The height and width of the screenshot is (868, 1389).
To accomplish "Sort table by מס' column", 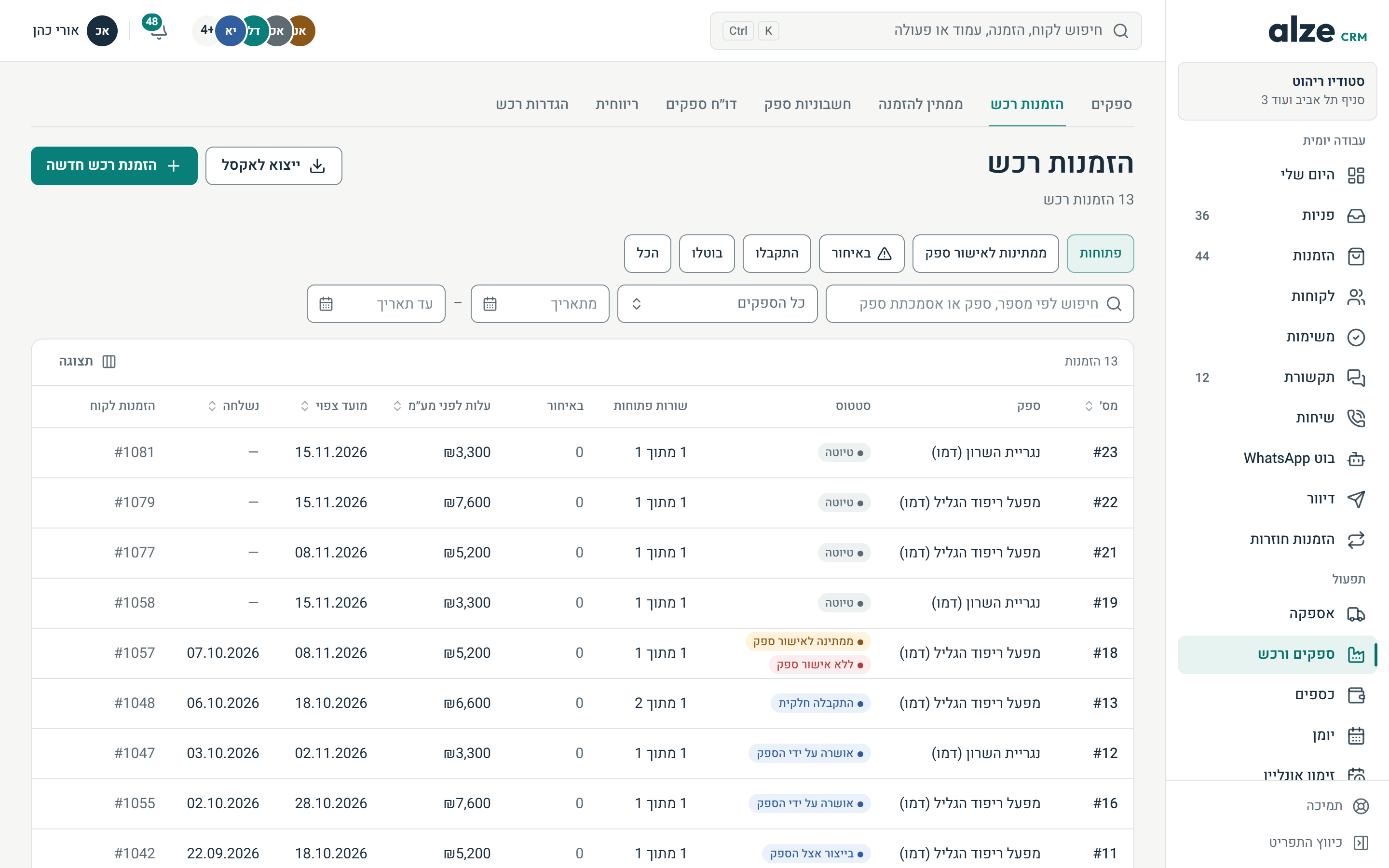I will coord(1102,406).
